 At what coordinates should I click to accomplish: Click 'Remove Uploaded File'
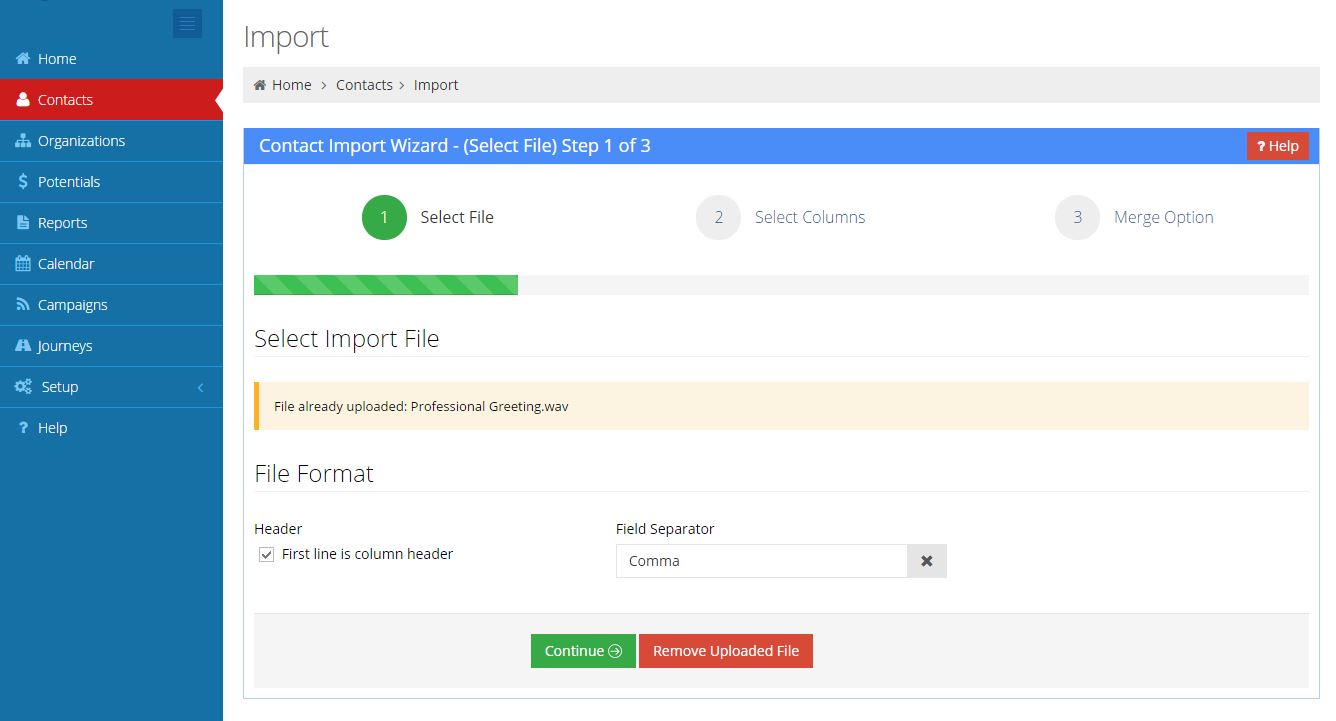point(726,650)
